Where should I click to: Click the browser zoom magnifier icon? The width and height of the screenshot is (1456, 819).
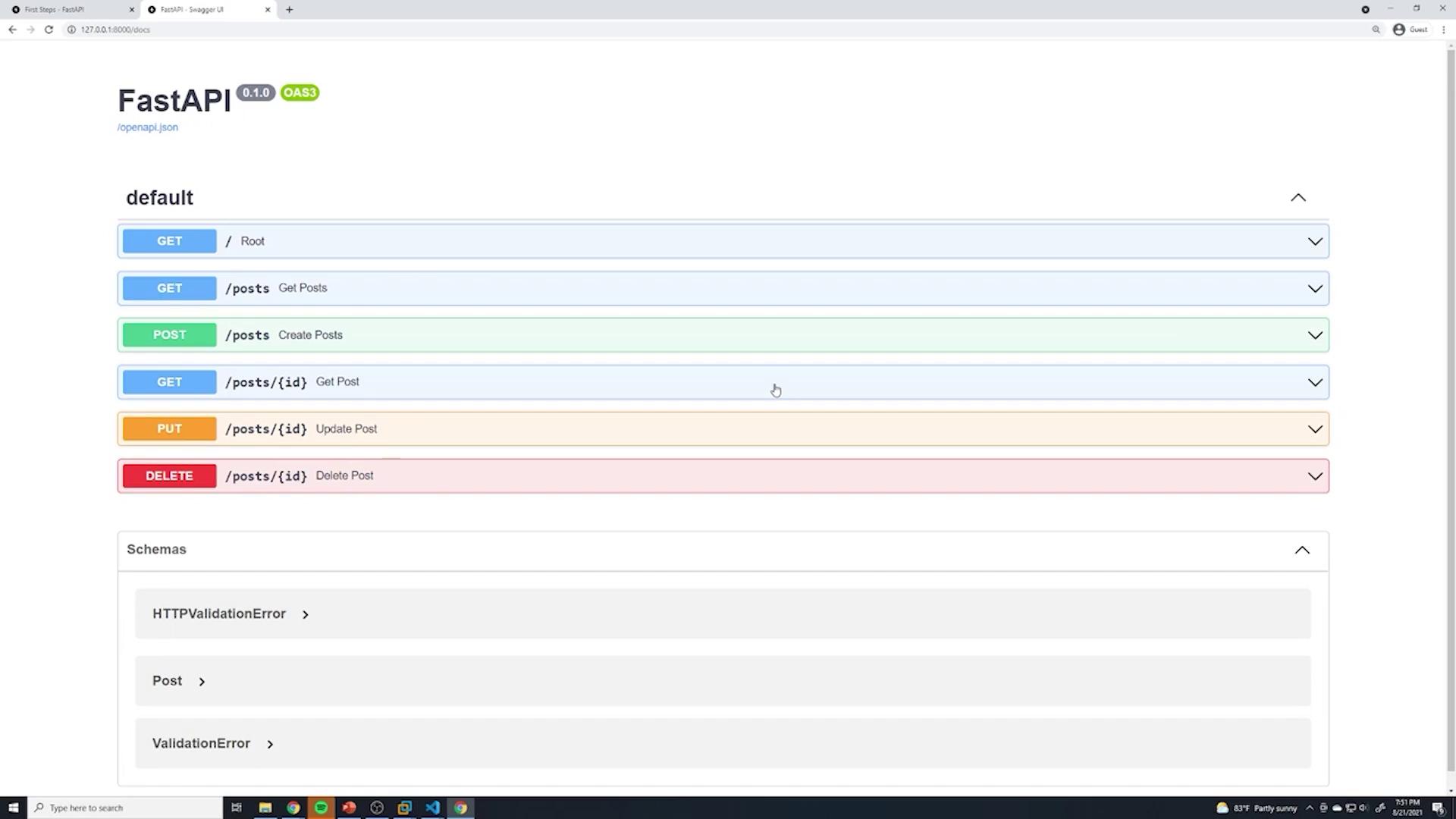pyautogui.click(x=1376, y=30)
